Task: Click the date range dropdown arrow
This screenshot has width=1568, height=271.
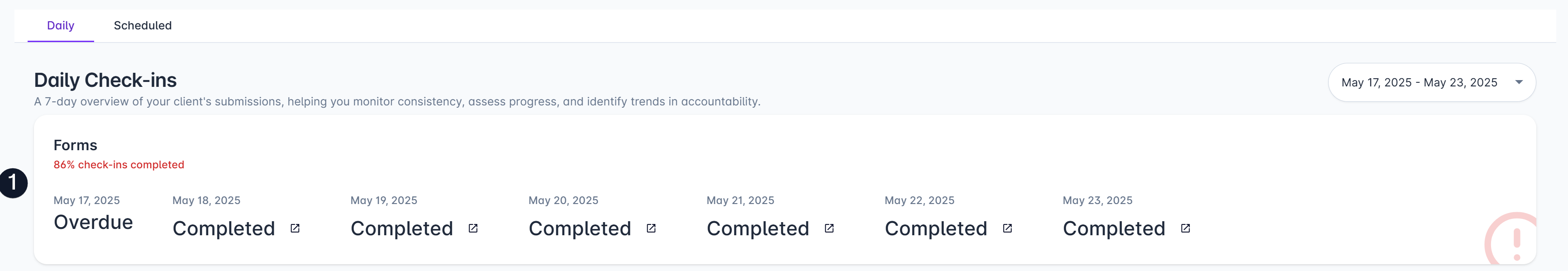Action: [x=1519, y=82]
